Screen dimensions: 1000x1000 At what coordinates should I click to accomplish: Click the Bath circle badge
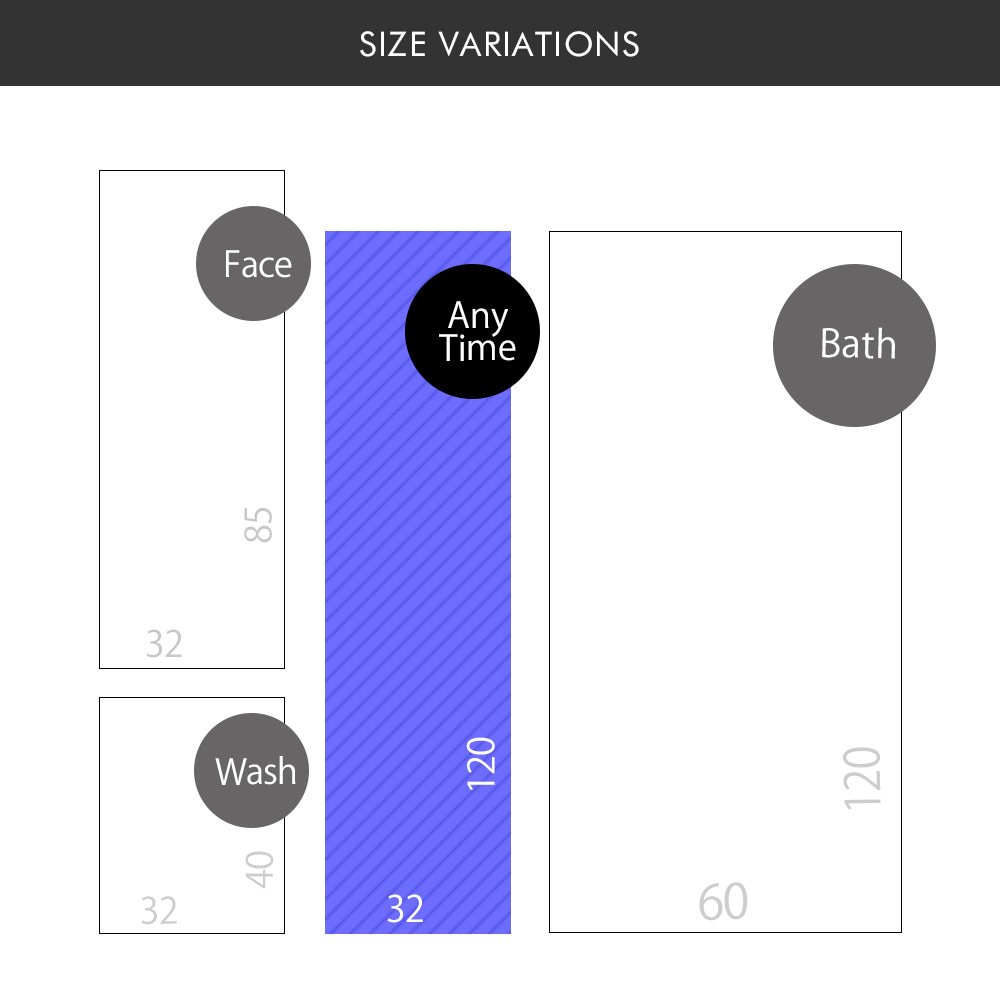pos(854,345)
